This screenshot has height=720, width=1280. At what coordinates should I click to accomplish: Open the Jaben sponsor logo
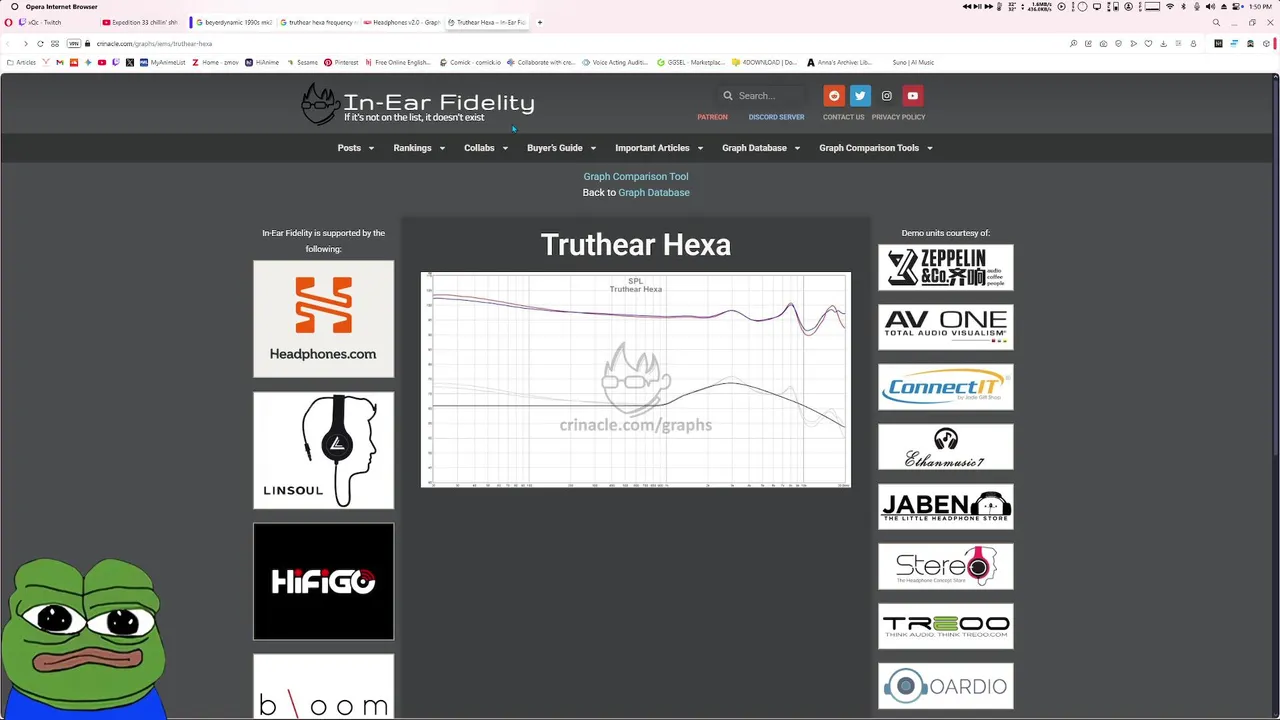click(x=945, y=507)
